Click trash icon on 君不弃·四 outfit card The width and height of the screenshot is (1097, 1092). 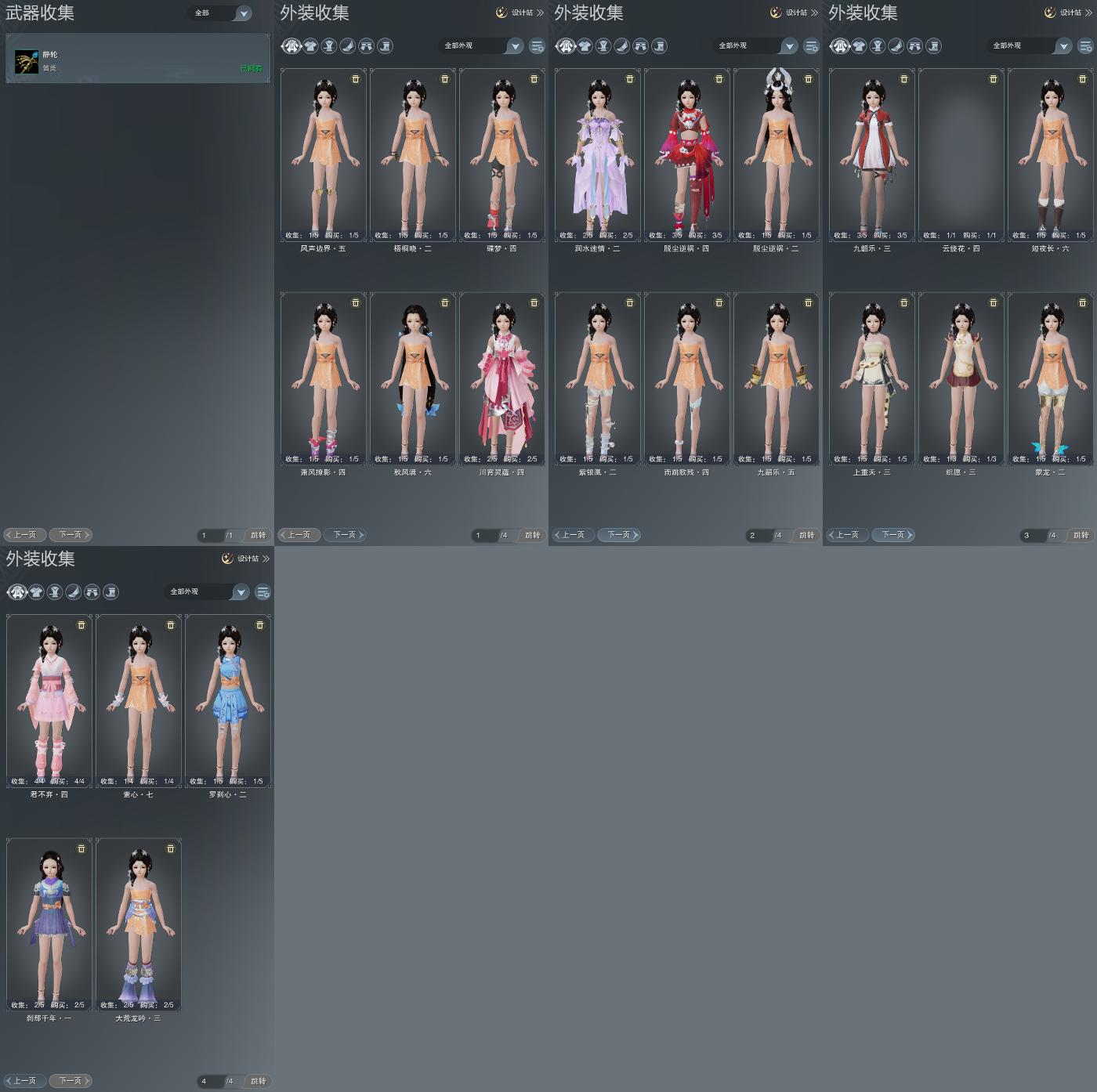[81, 625]
